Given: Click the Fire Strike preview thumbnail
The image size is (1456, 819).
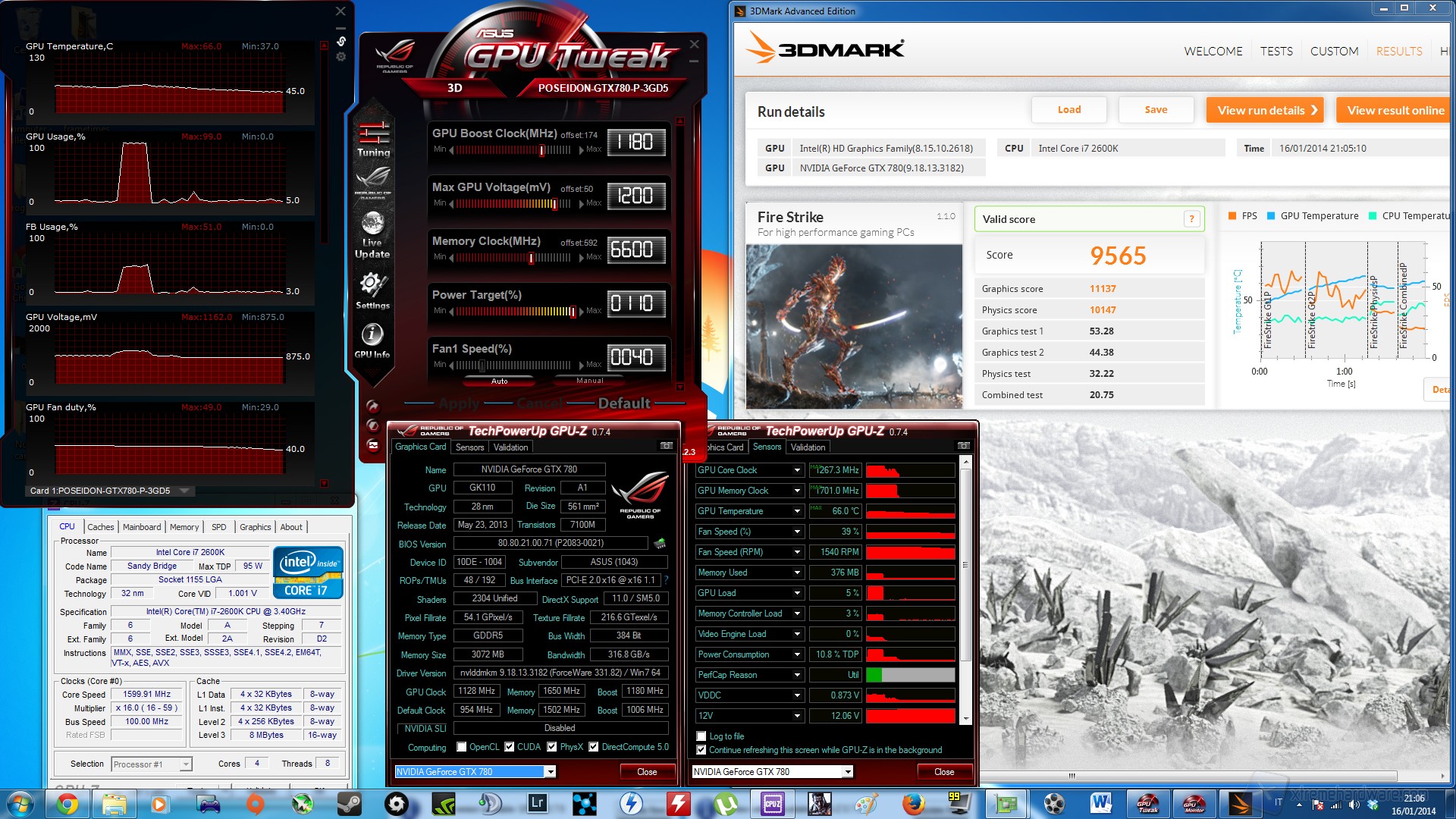Looking at the screenshot, I should pyautogui.click(x=854, y=326).
